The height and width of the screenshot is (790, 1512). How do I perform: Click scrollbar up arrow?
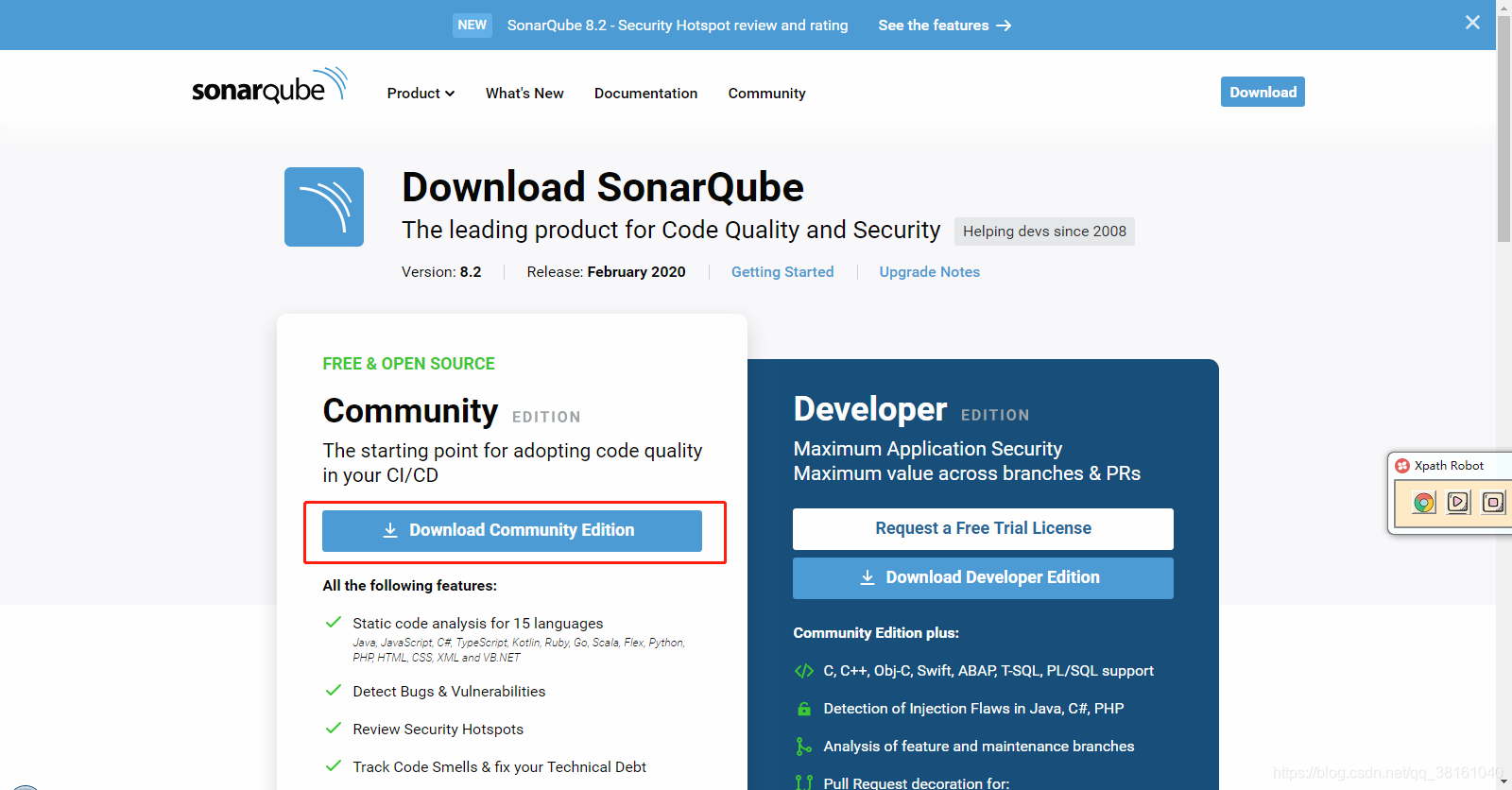tap(1503, 8)
